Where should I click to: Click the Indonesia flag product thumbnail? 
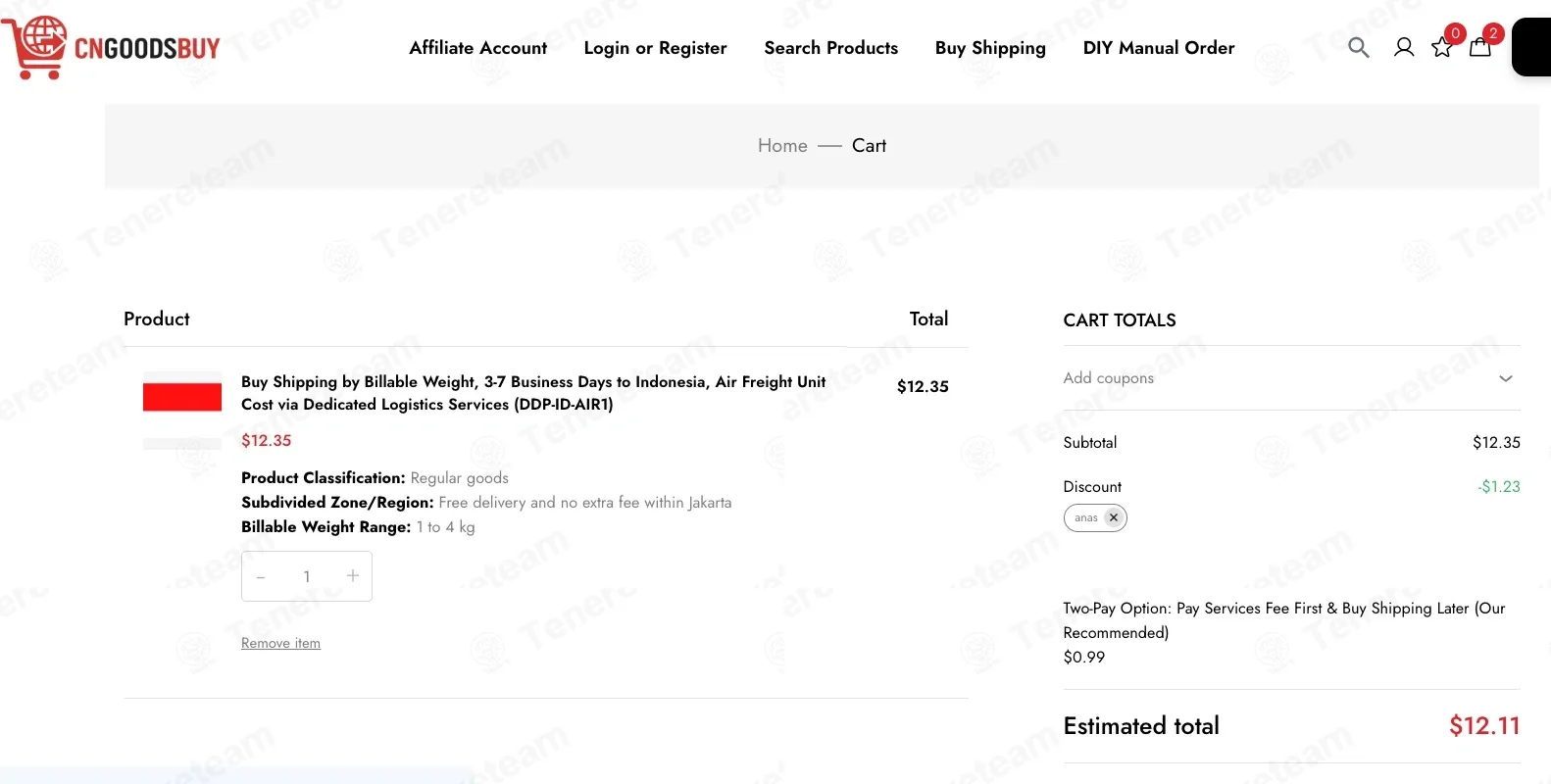click(x=182, y=410)
